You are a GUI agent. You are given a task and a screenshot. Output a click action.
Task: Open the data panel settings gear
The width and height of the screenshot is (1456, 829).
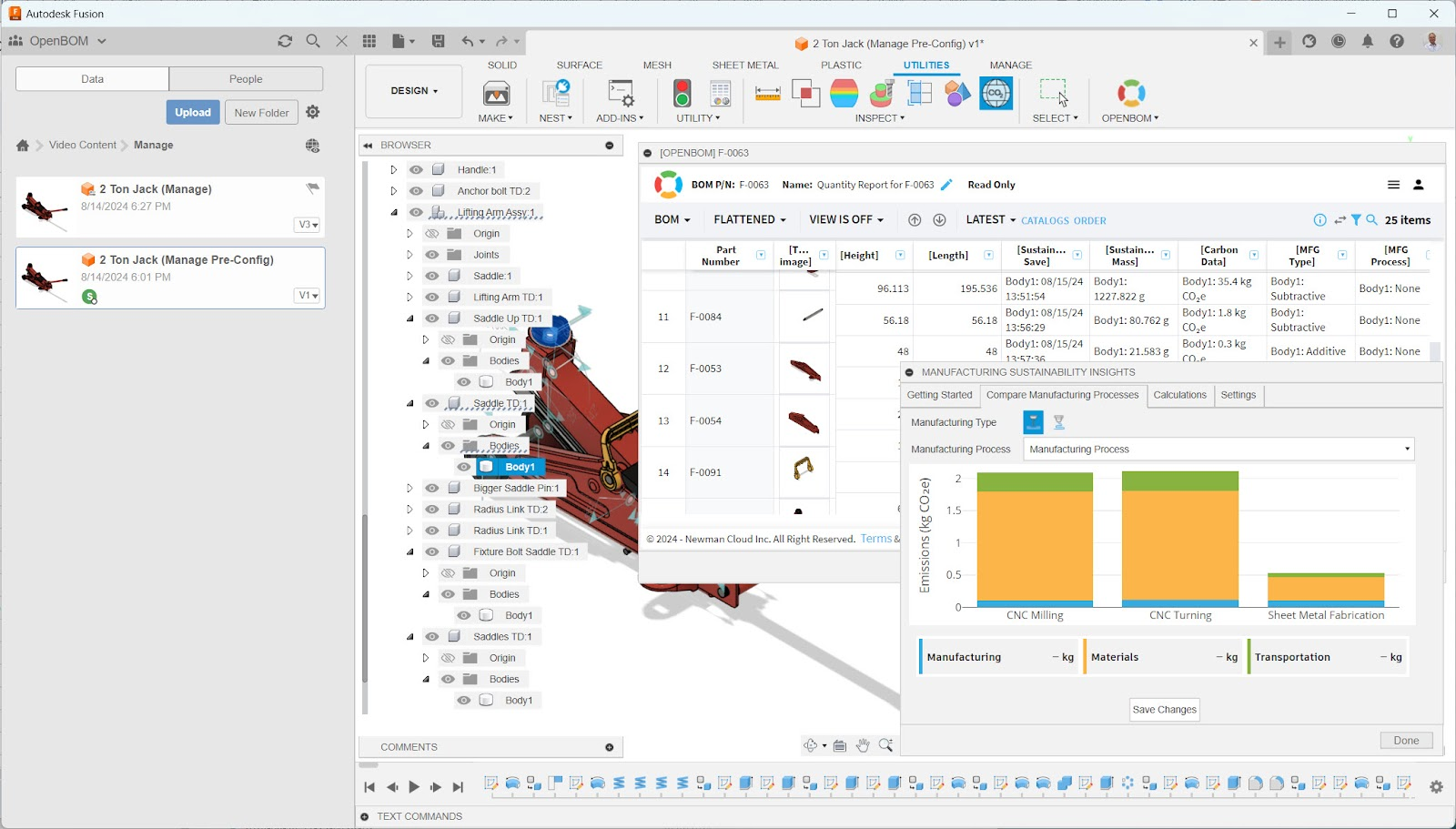pyautogui.click(x=313, y=112)
